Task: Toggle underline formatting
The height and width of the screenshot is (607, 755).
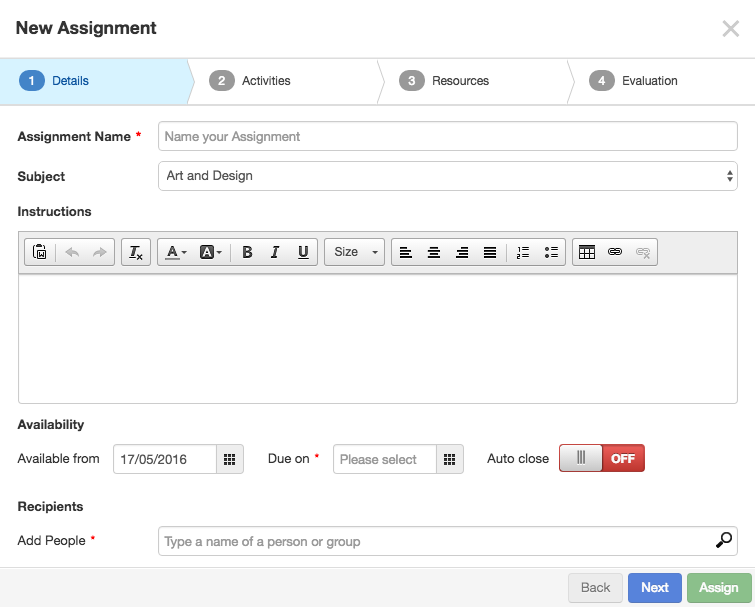Action: pyautogui.click(x=303, y=252)
